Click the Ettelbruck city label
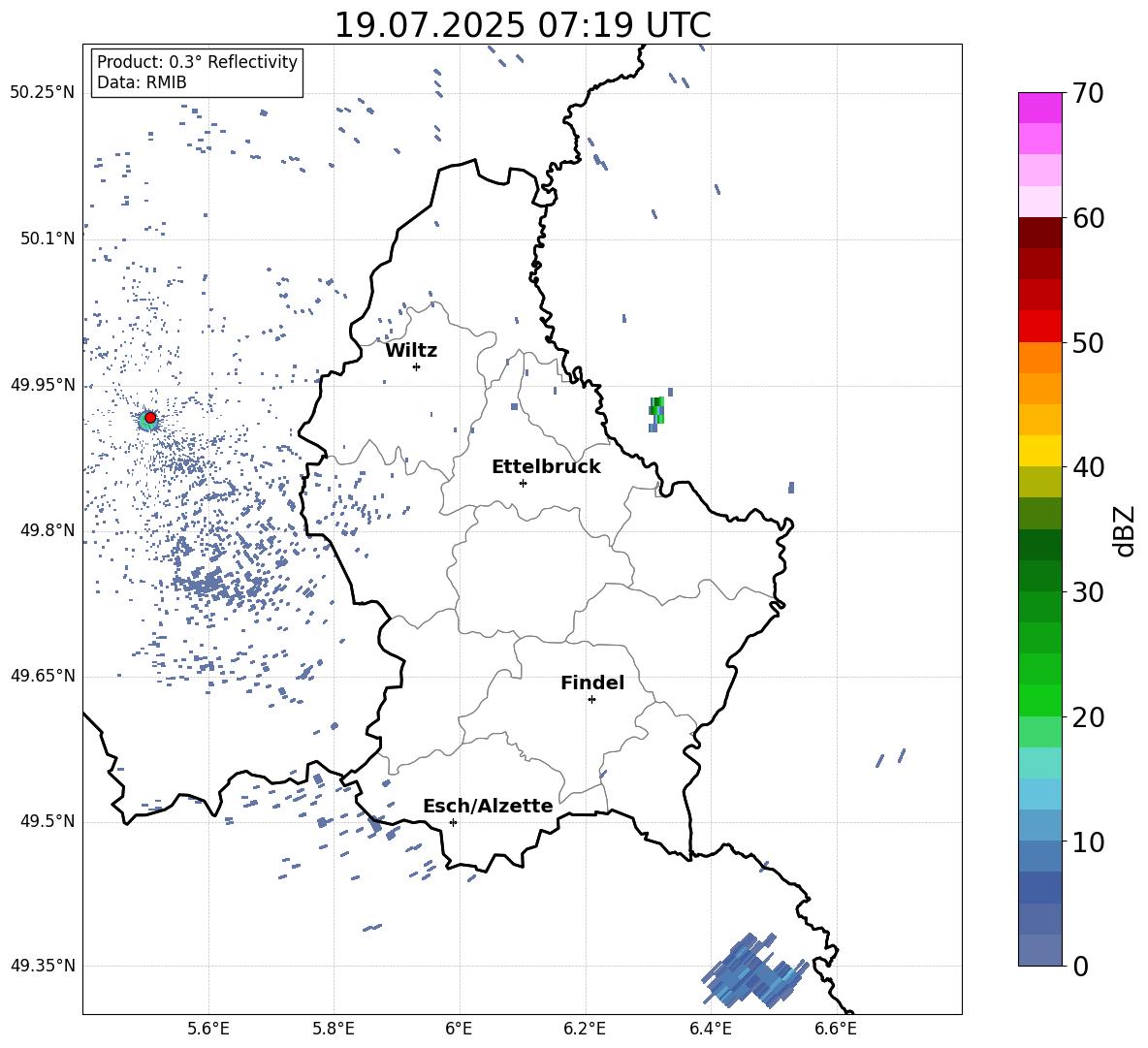1148x1048 pixels. coord(546,467)
